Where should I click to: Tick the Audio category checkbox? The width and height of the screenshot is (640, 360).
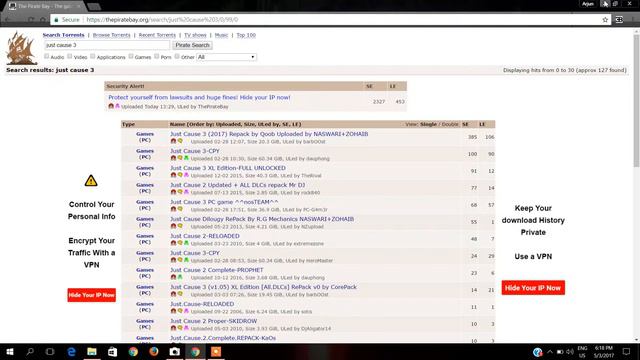(x=47, y=56)
